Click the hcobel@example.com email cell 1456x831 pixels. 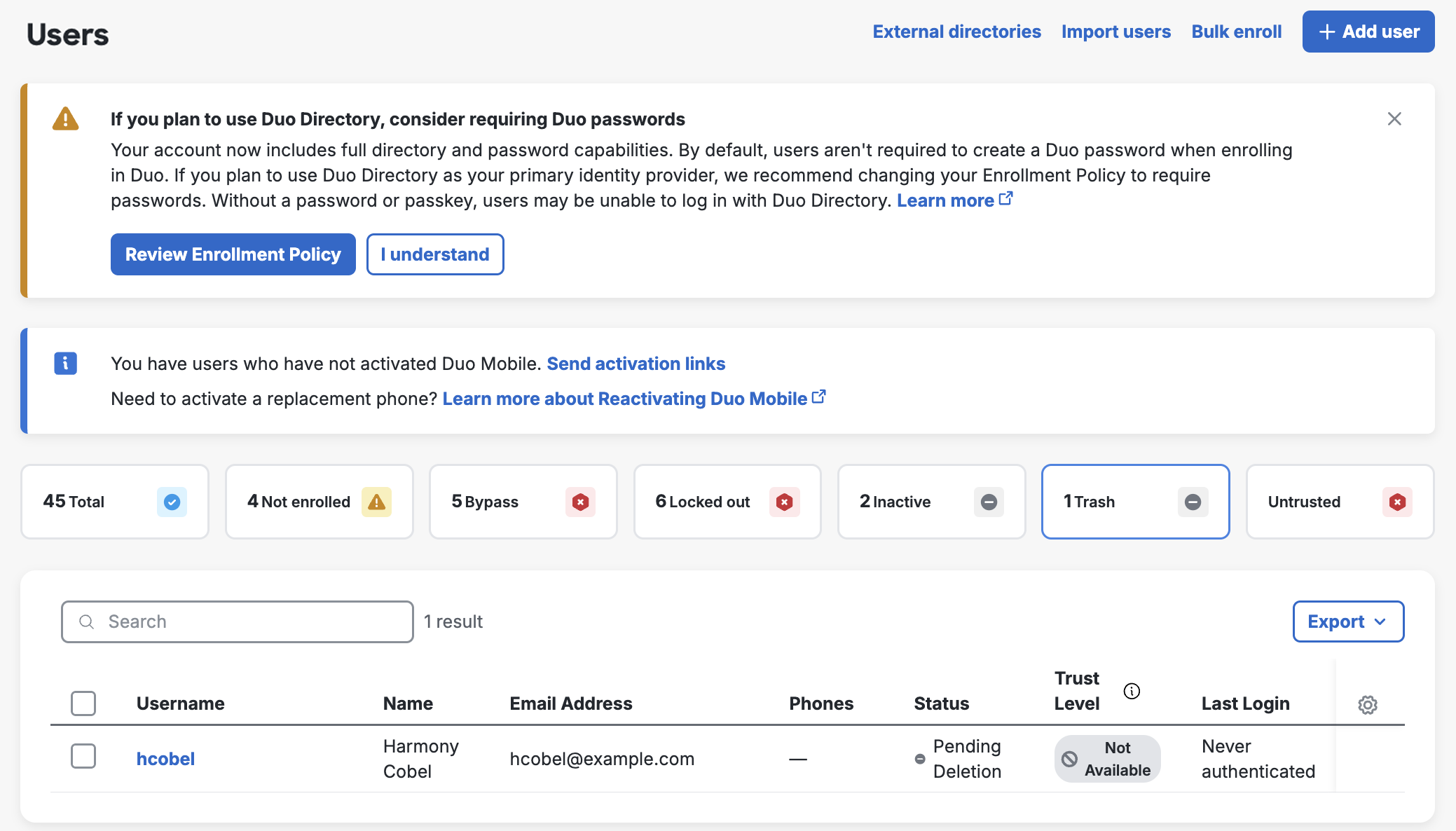(x=602, y=759)
